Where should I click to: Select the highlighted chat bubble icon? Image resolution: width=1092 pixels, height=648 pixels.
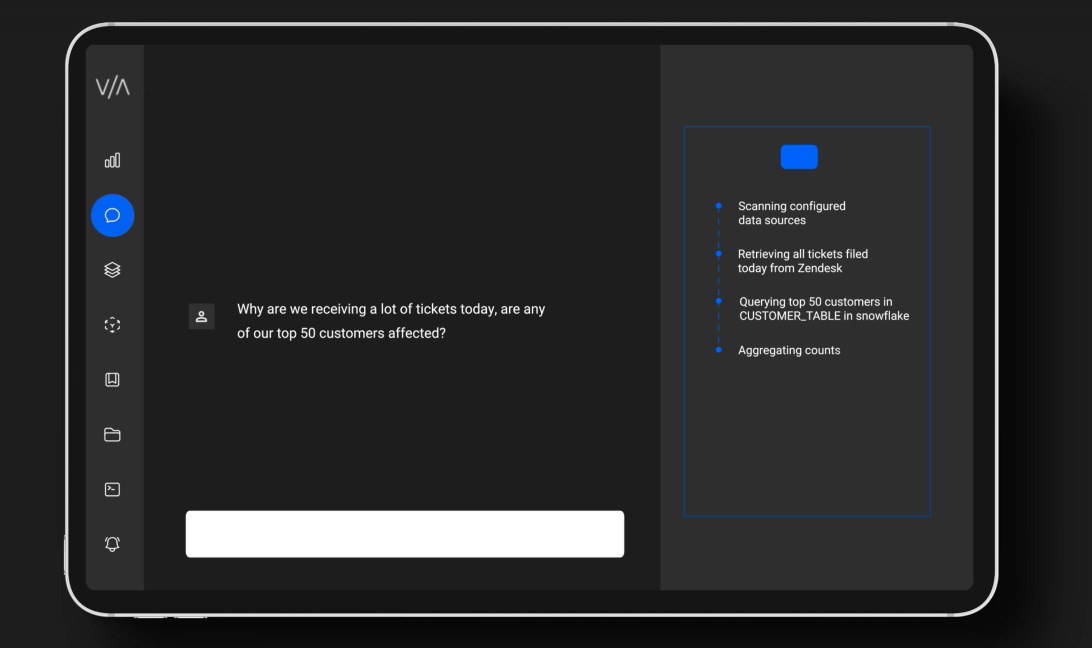112,215
